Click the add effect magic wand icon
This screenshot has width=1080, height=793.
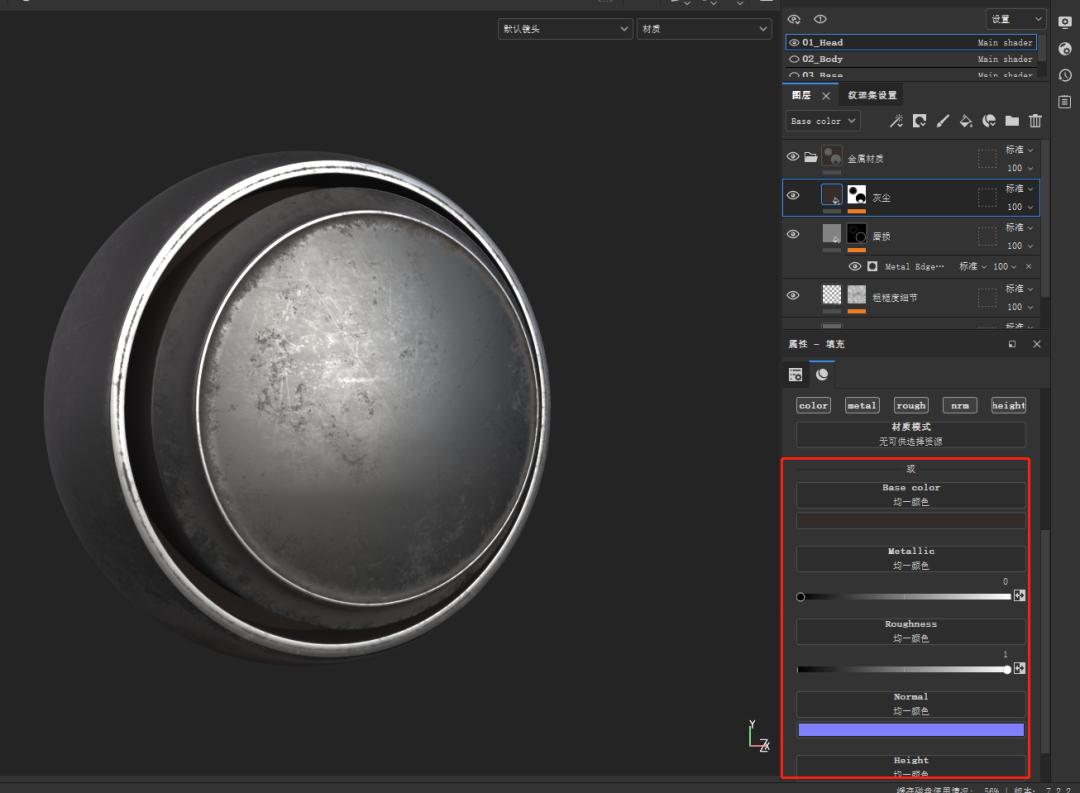tap(896, 121)
